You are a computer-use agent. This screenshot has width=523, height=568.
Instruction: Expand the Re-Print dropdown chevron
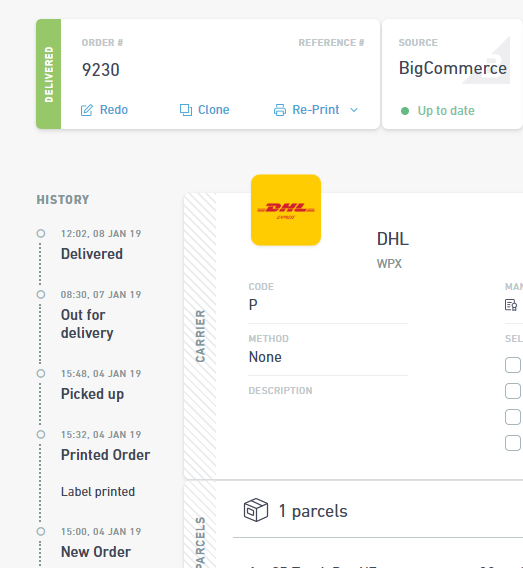point(354,110)
